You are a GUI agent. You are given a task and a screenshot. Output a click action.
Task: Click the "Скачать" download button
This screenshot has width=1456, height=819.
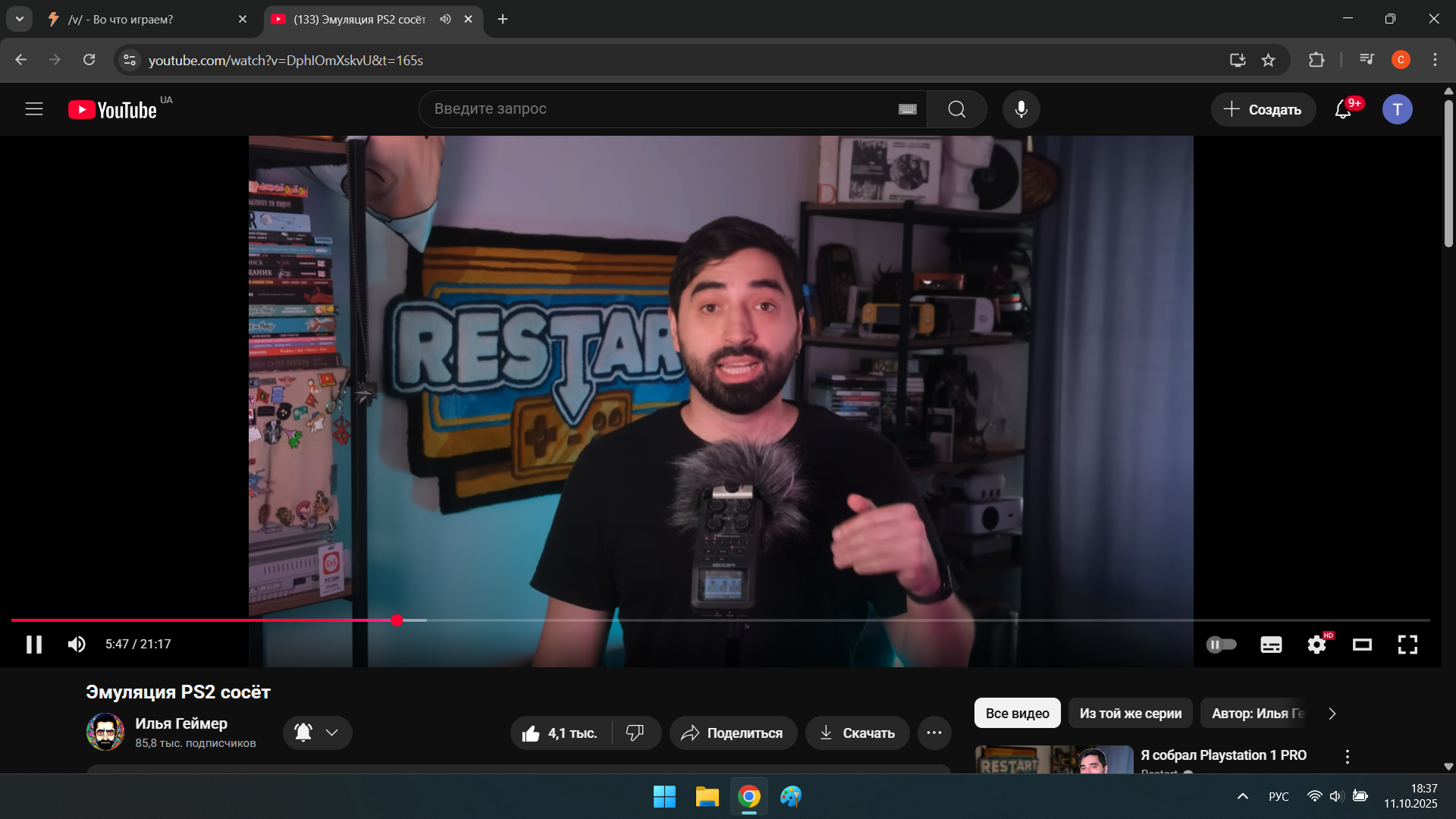point(857,733)
